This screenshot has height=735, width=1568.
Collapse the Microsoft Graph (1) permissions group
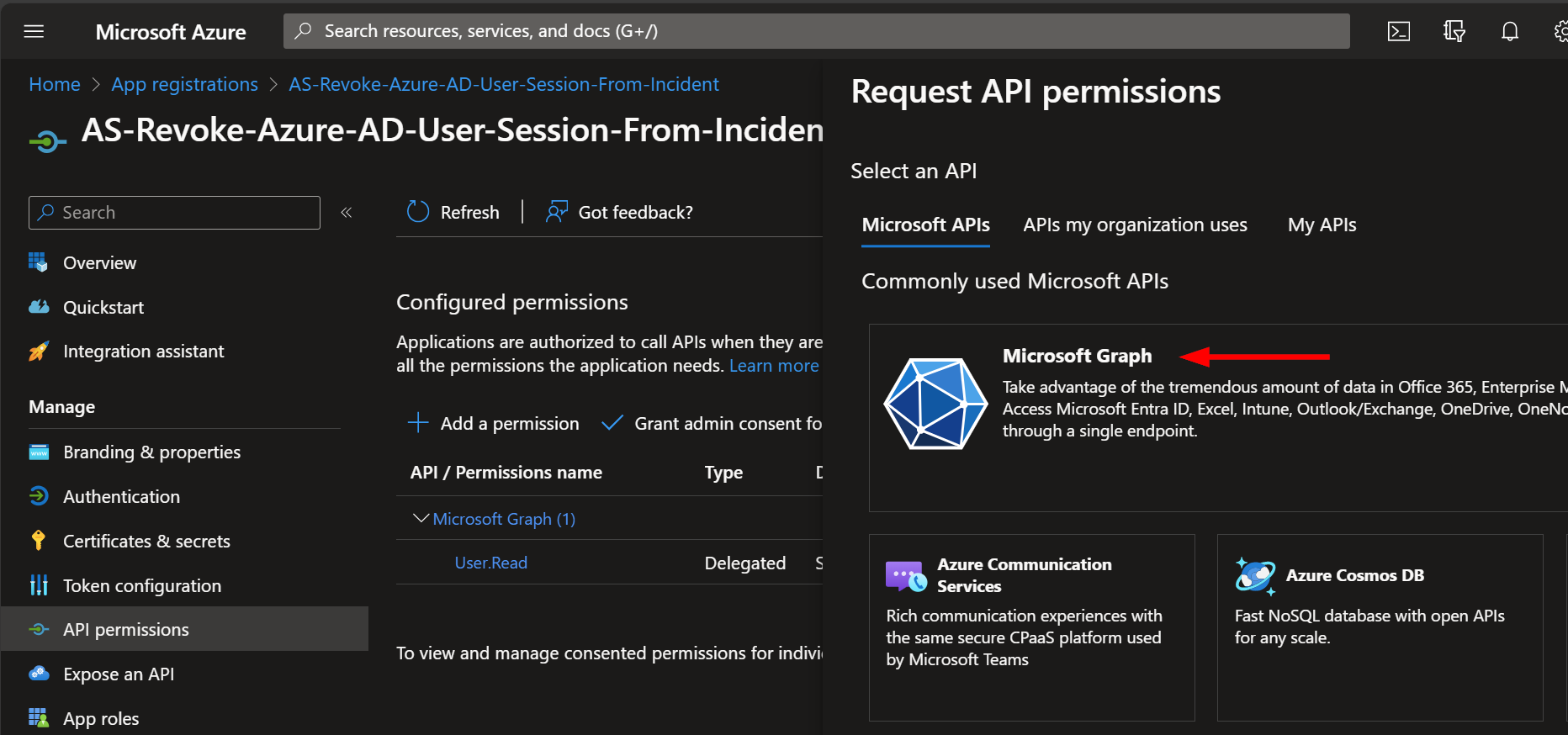pos(421,518)
